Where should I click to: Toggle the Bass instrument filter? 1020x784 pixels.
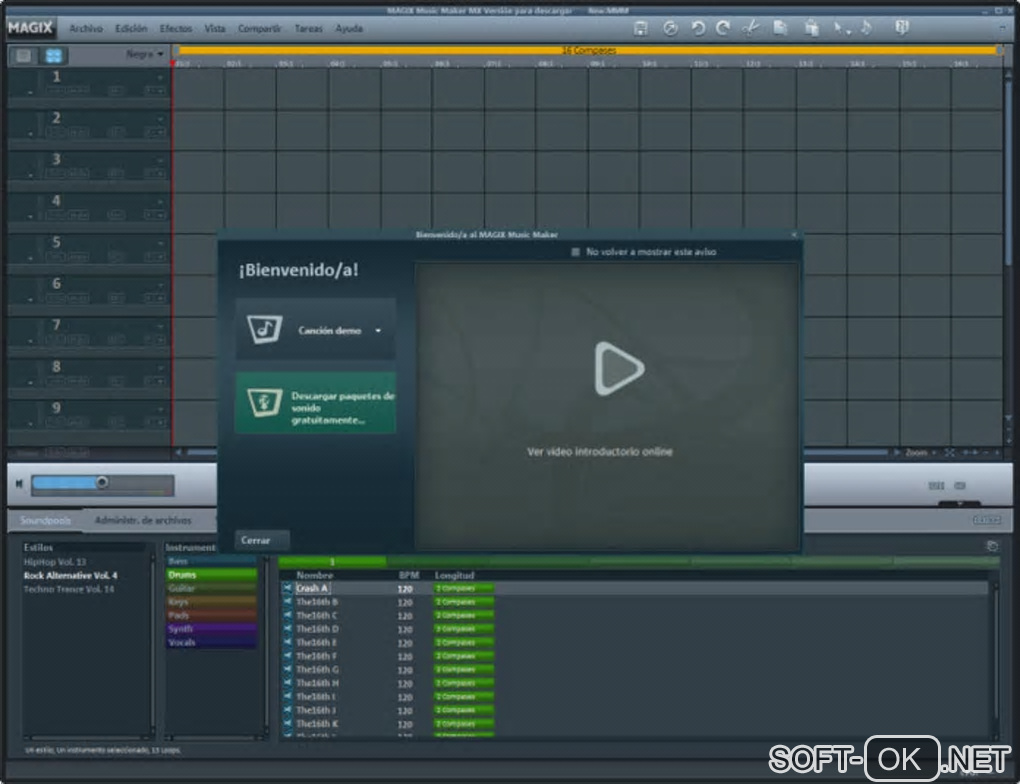click(211, 561)
